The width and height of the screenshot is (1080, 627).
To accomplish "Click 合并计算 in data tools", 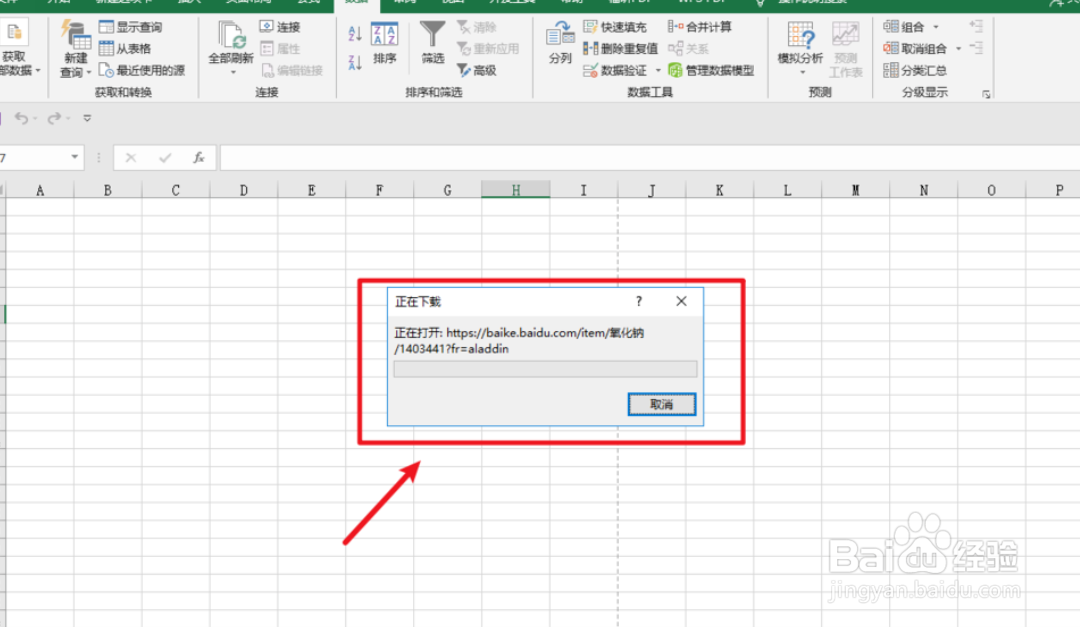I will (x=699, y=28).
